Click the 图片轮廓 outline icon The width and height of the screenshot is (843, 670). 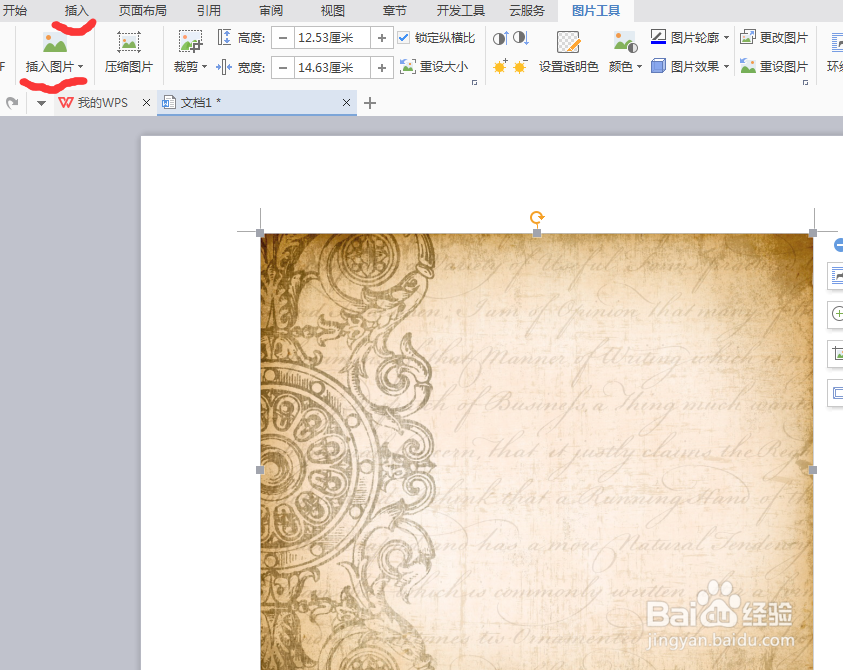tap(658, 37)
